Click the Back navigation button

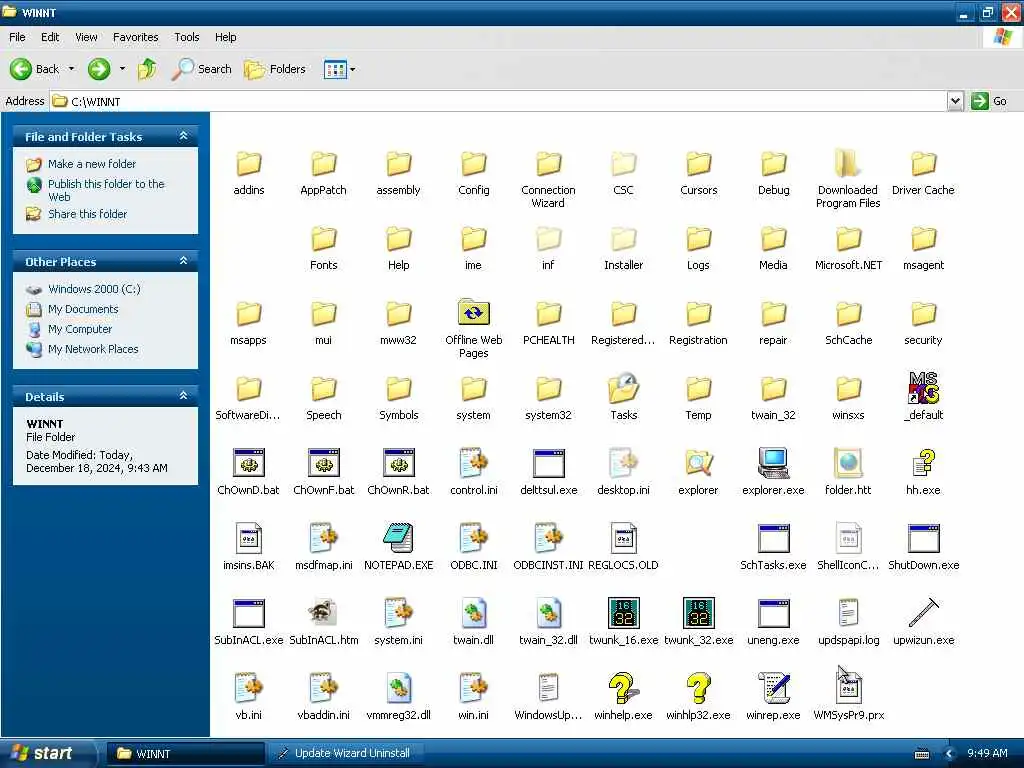tap(35, 69)
